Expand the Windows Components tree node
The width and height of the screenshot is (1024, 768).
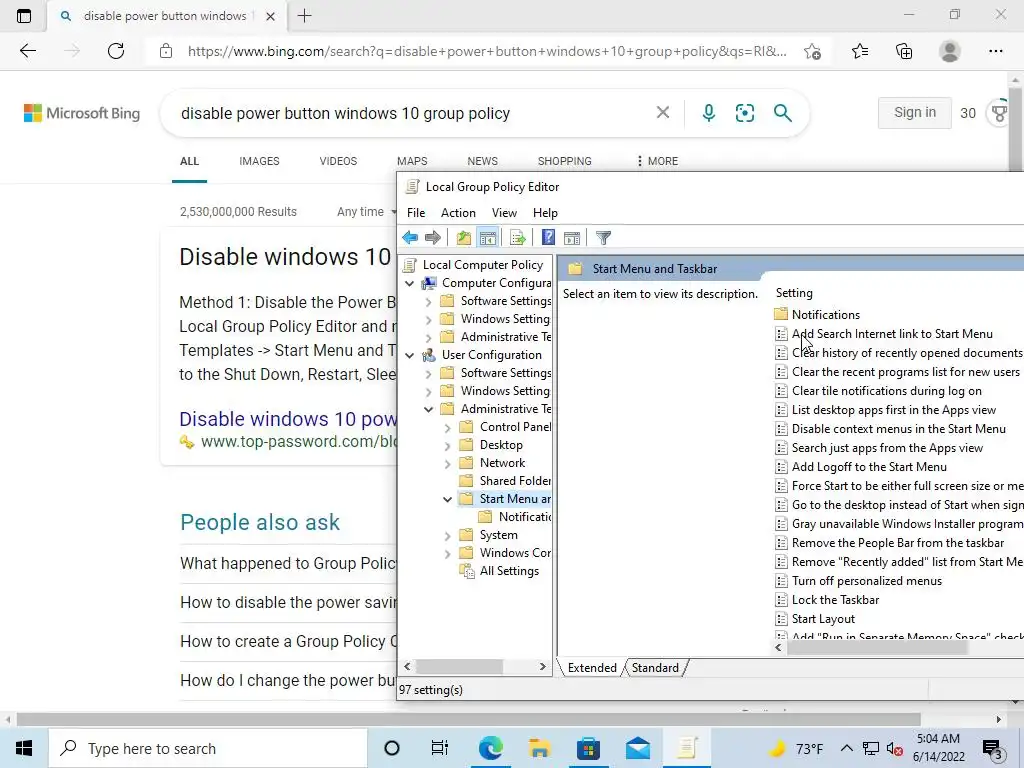click(x=447, y=554)
